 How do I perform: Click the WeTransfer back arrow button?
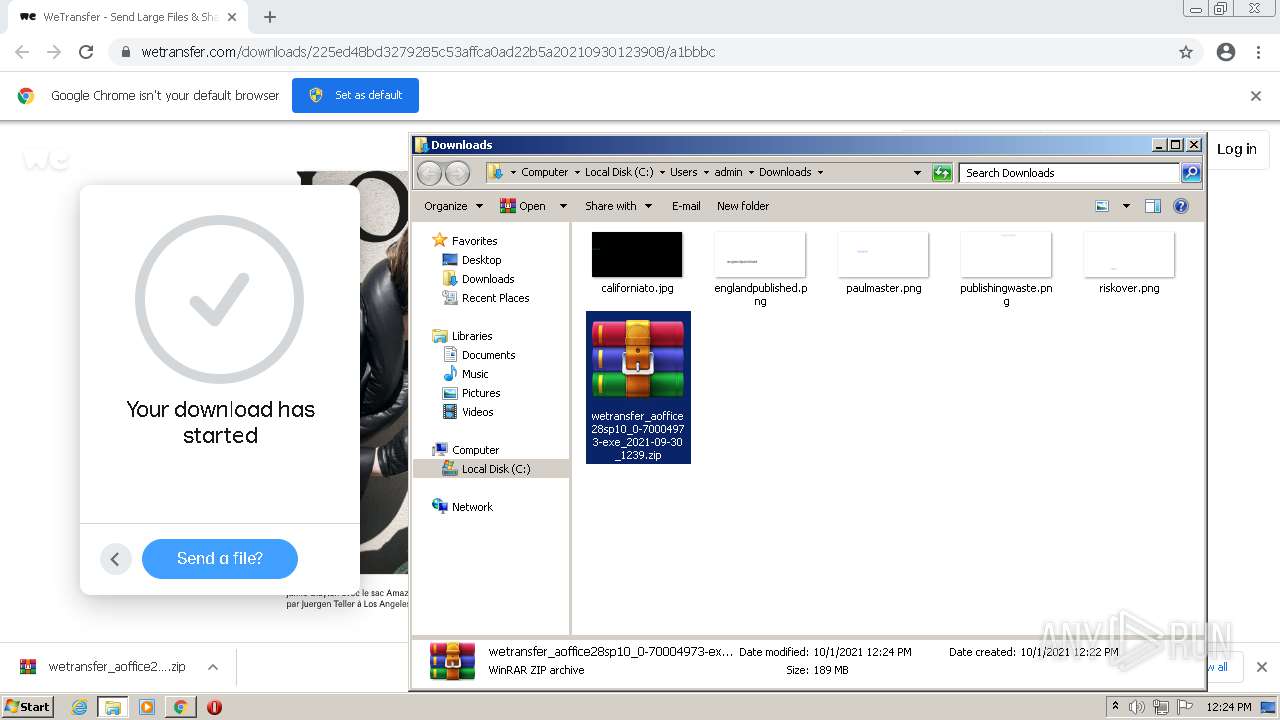[115, 559]
